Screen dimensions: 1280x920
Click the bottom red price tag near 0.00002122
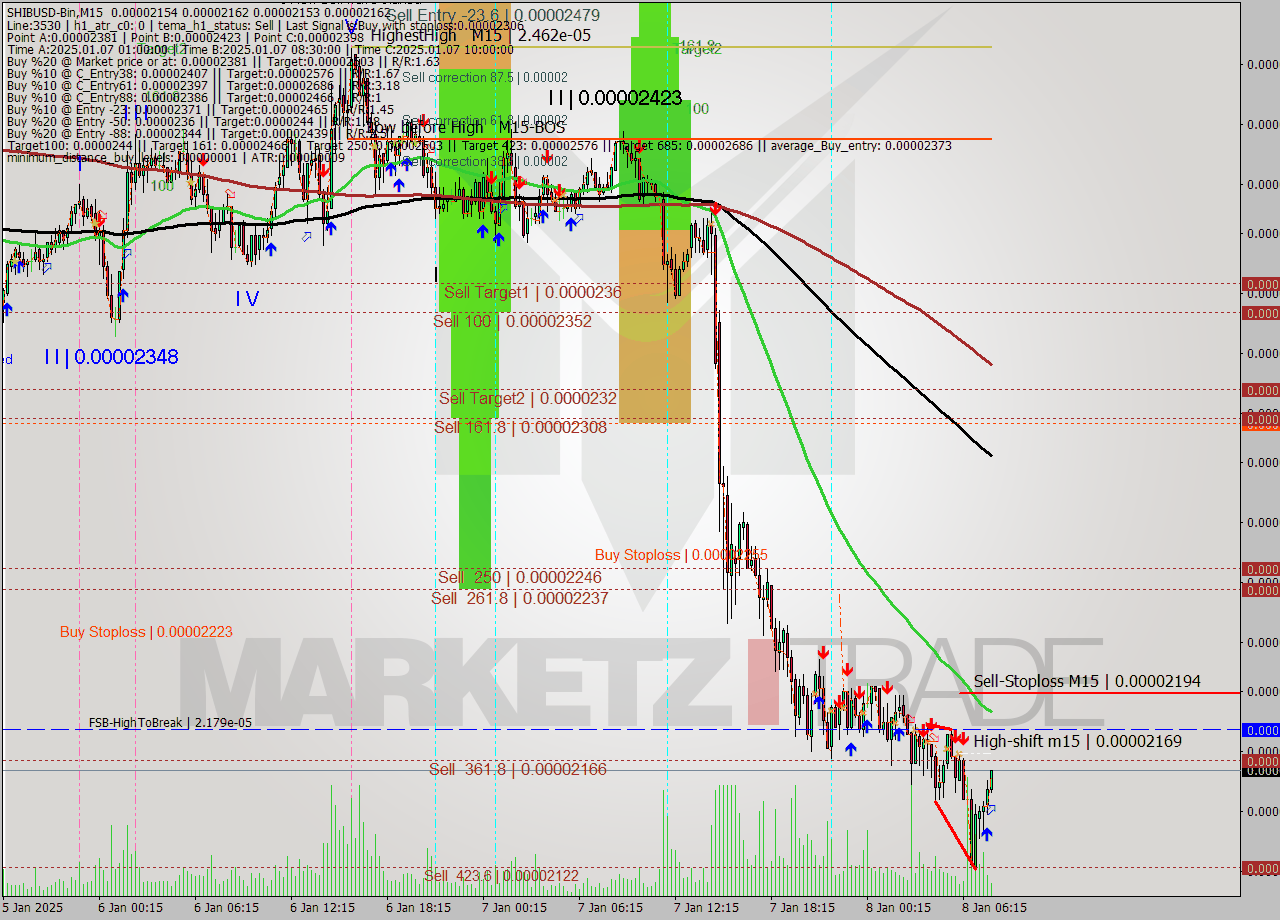pyautogui.click(x=1260, y=868)
